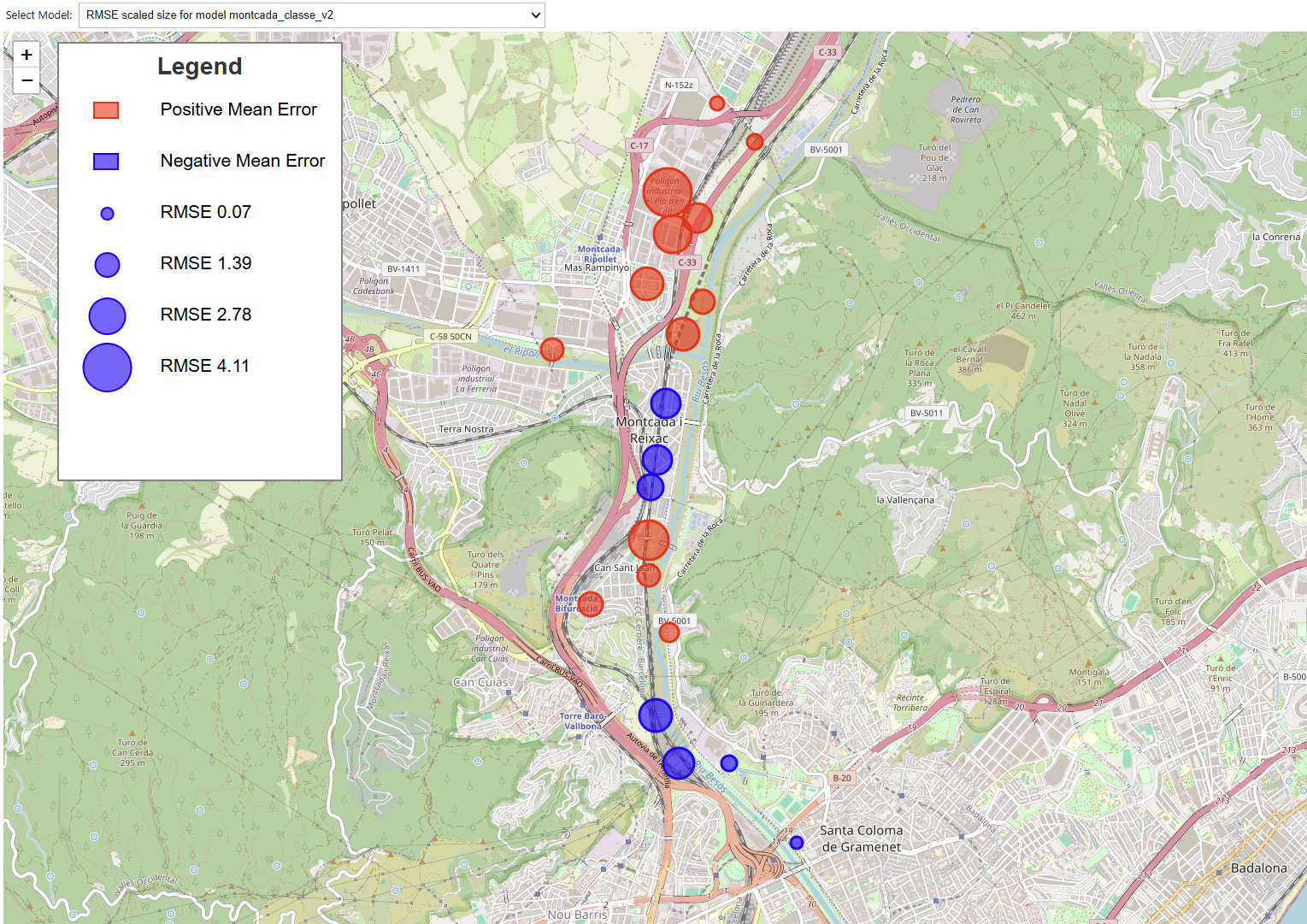Click the small red marker near el Ripoll river

point(551,350)
